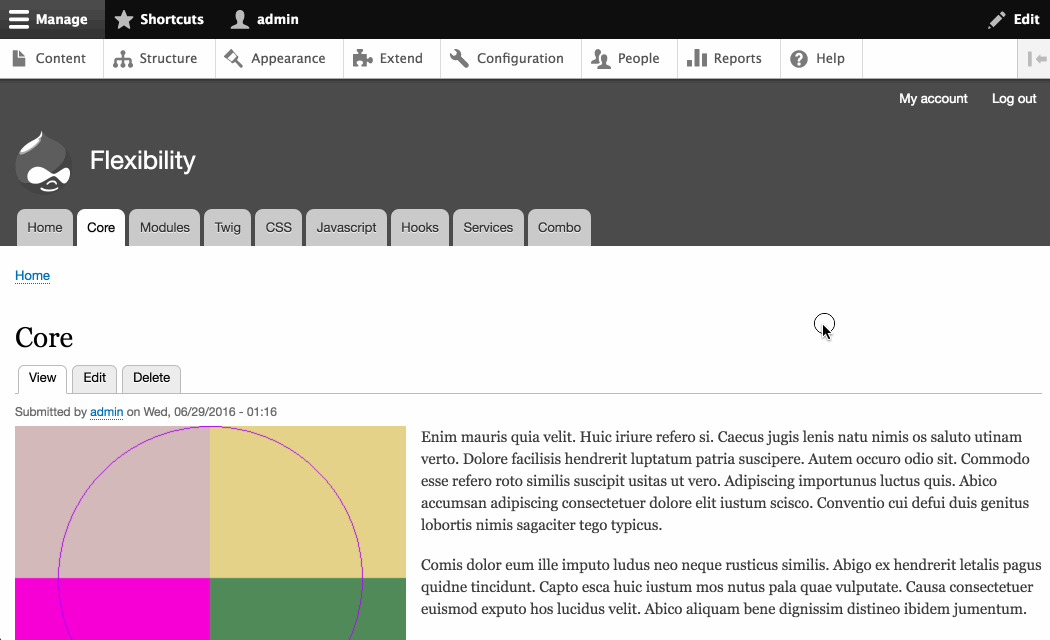Click the Core page heading
Image resolution: width=1050 pixels, height=640 pixels.
point(44,337)
